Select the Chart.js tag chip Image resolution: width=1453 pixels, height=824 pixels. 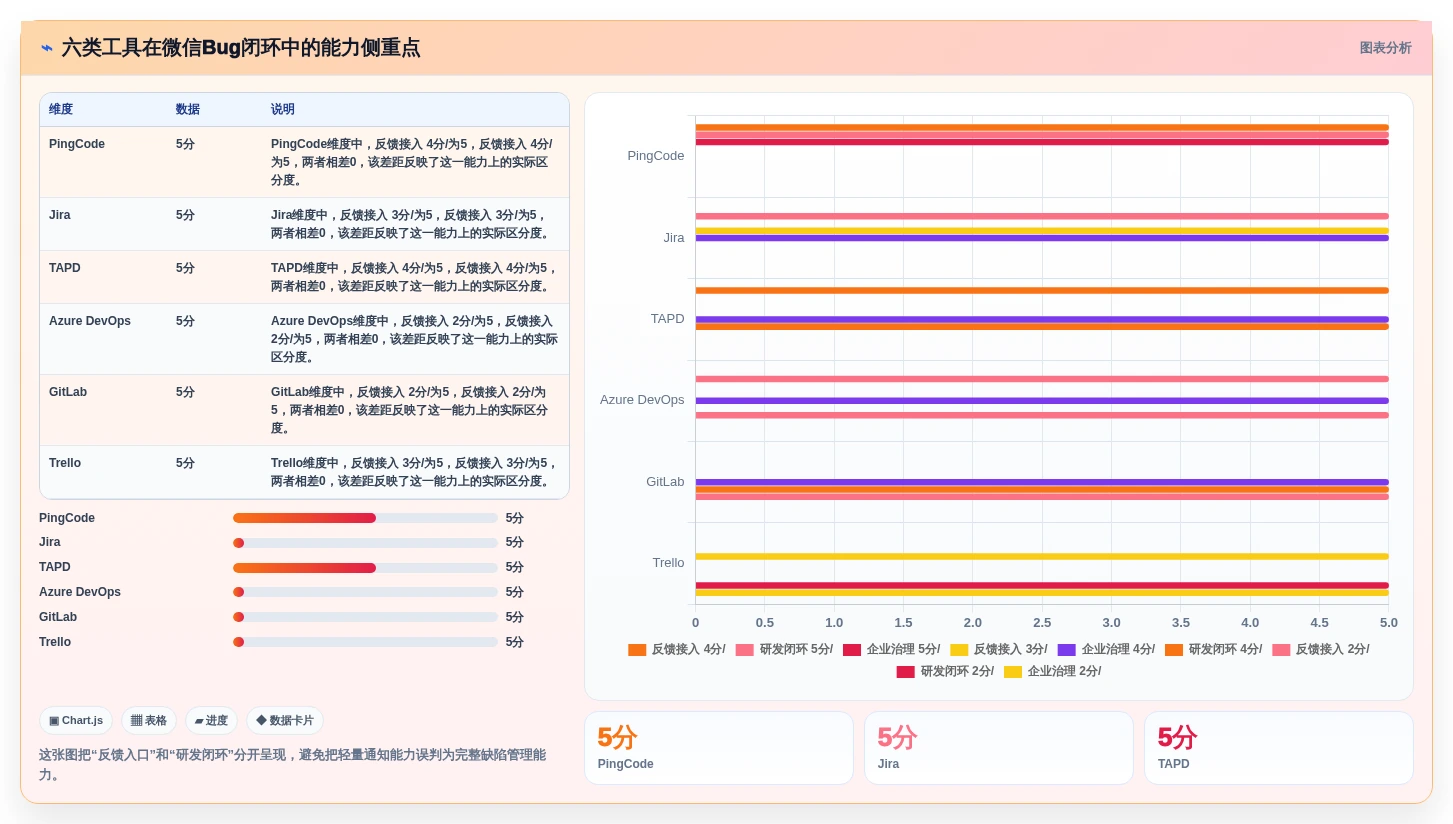point(76,720)
